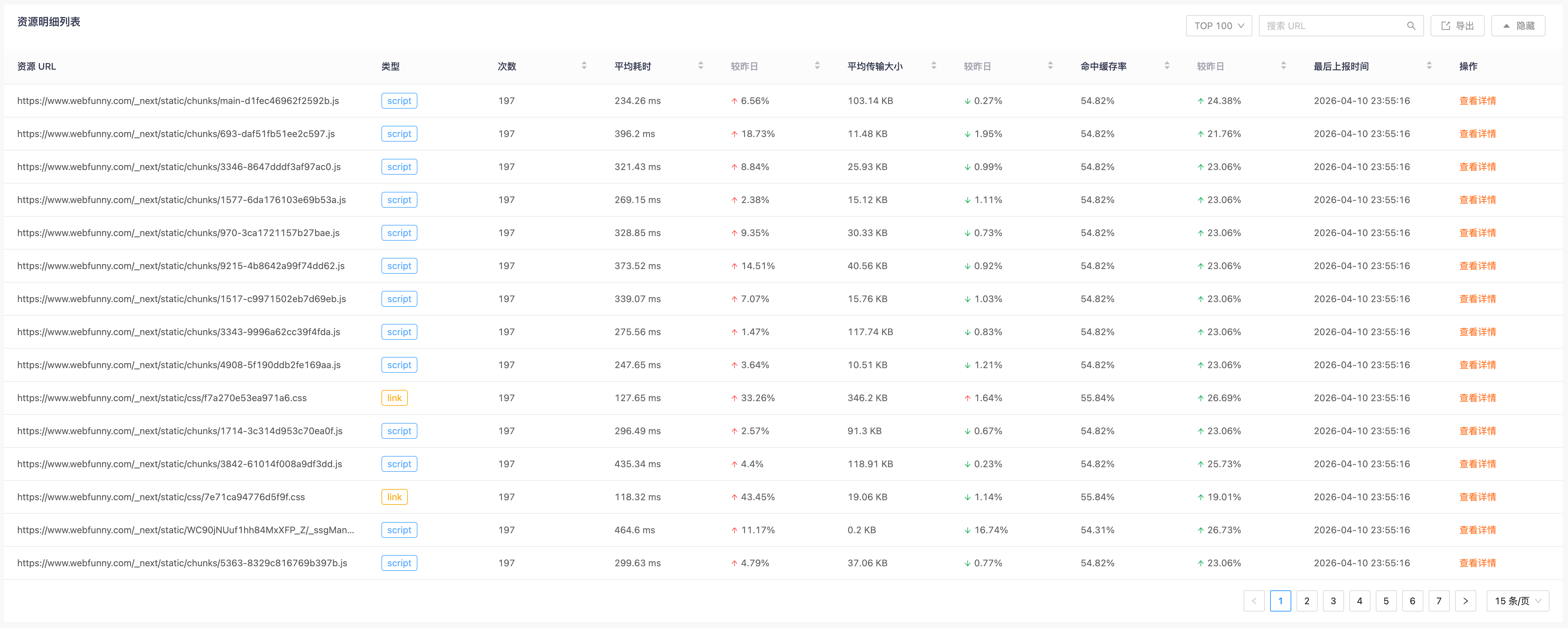The image size is (1568, 628).
Task: Collapse the list with 隐藏 button
Action: (x=1518, y=25)
